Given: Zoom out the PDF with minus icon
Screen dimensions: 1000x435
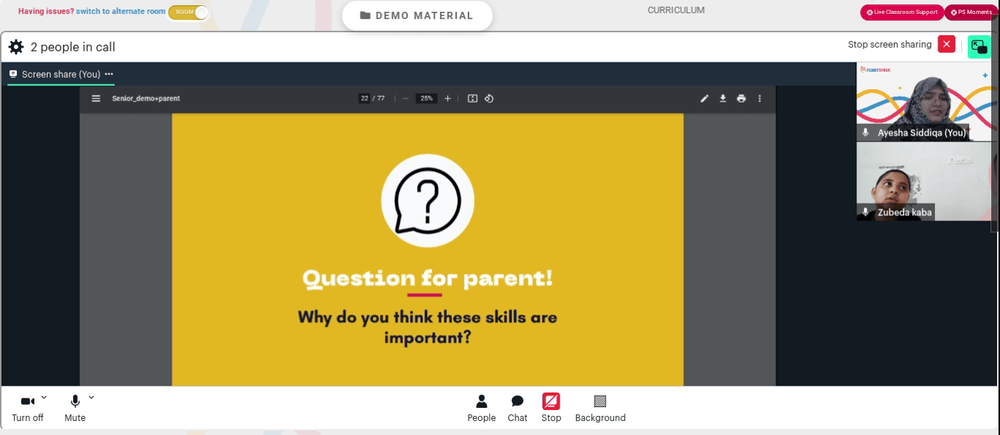Looking at the screenshot, I should tap(405, 98).
